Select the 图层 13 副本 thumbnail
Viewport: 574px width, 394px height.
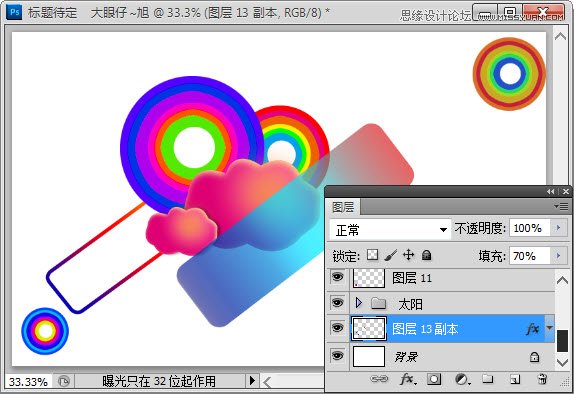369,329
